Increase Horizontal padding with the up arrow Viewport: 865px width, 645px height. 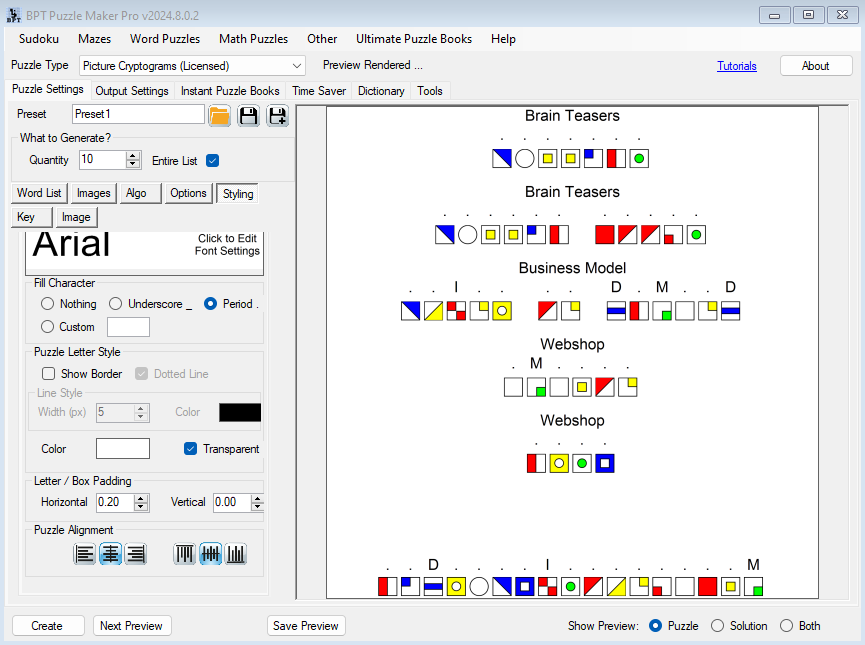coord(141,498)
